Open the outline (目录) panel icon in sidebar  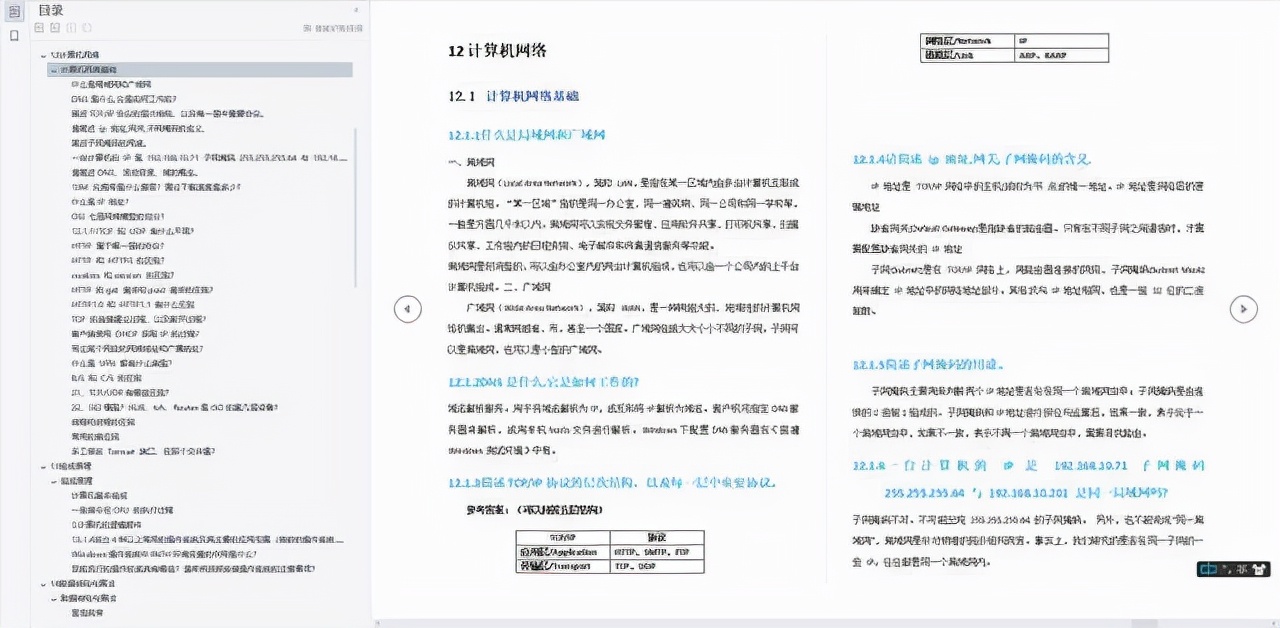(14, 11)
